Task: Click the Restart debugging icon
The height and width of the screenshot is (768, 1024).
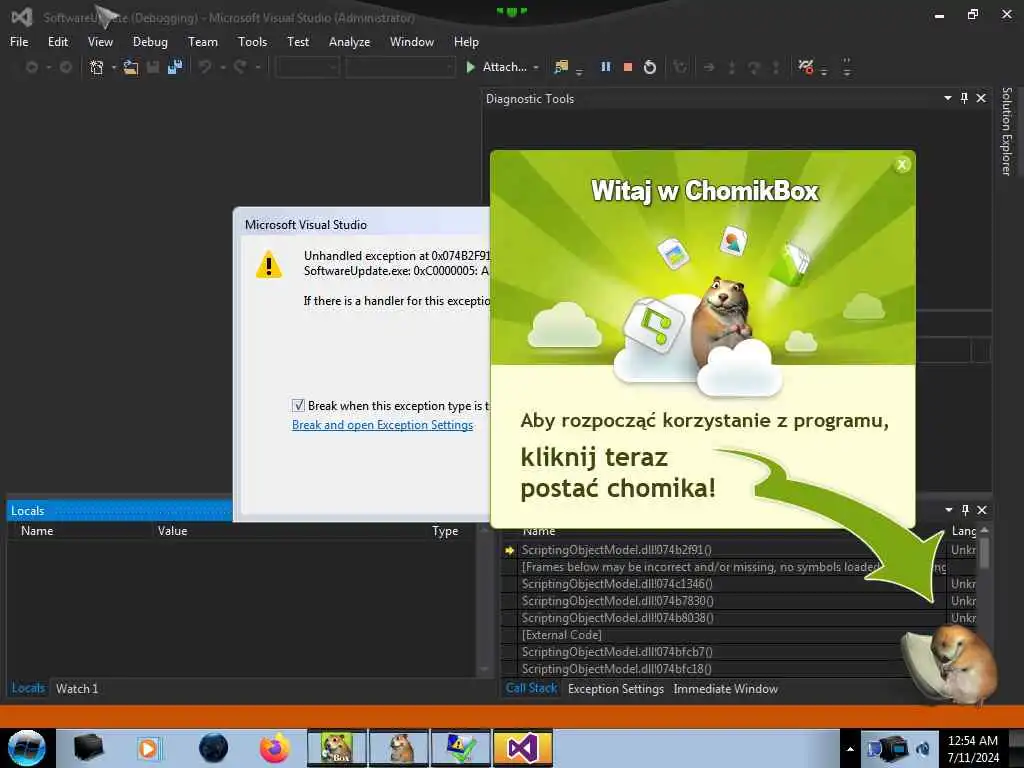Action: click(x=650, y=67)
